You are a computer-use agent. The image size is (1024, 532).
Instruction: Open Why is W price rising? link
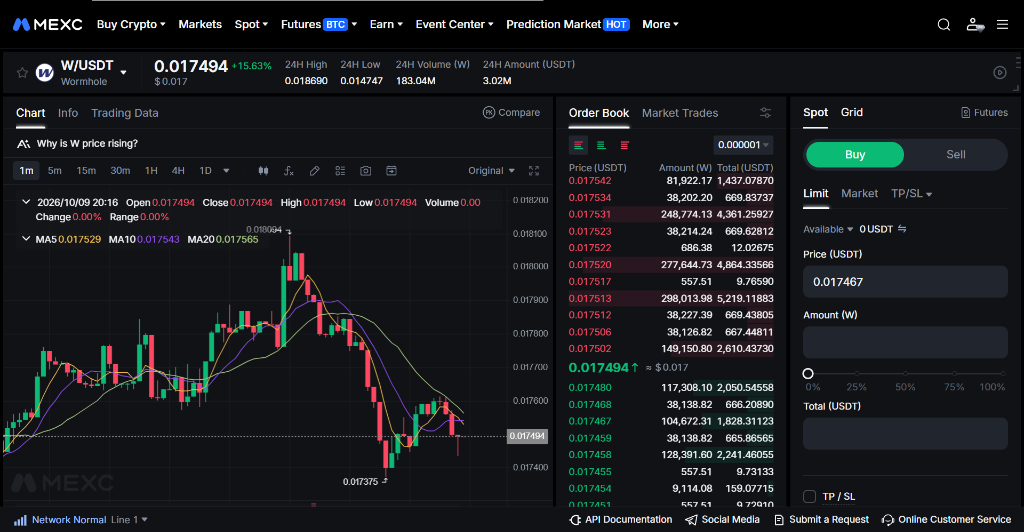click(x=87, y=144)
